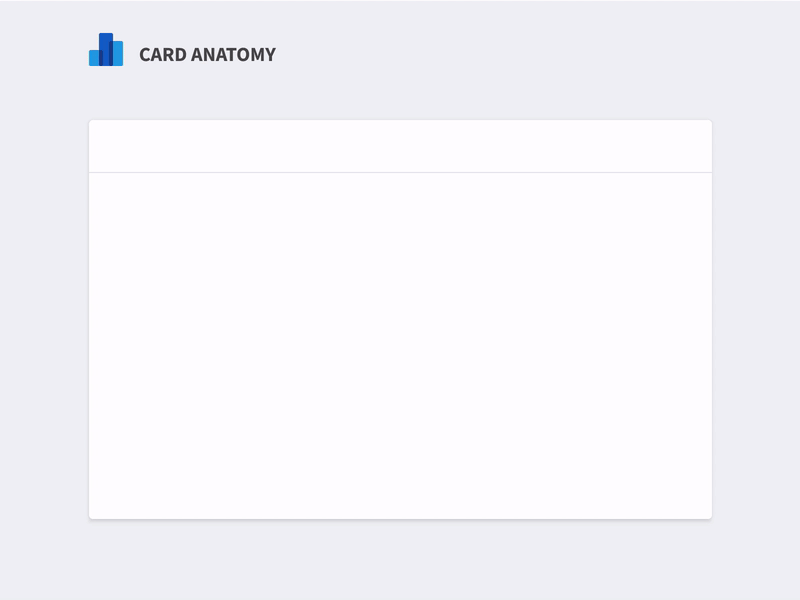Click the first letter C of the title
This screenshot has height=600, width=800.
[145, 55]
